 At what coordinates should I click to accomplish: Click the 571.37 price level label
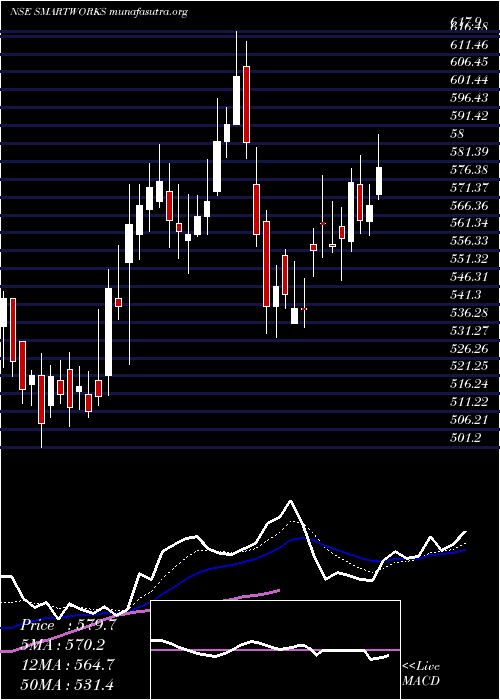[x=469, y=187]
